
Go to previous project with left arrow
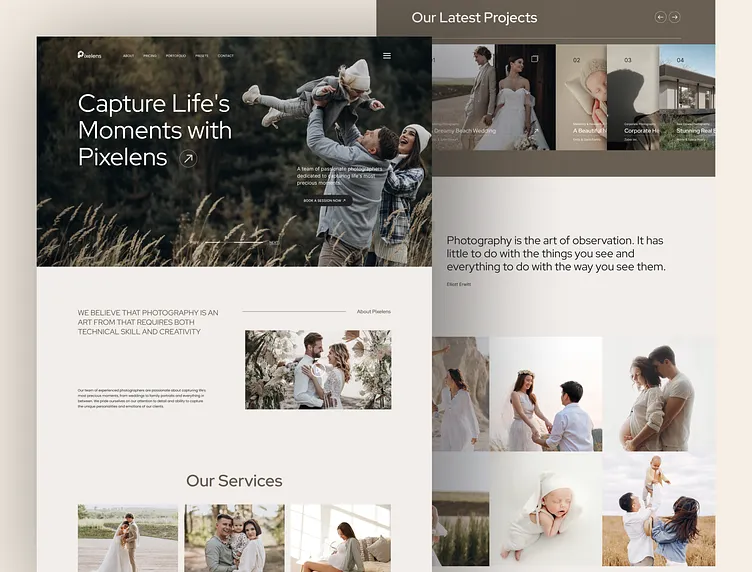(660, 17)
